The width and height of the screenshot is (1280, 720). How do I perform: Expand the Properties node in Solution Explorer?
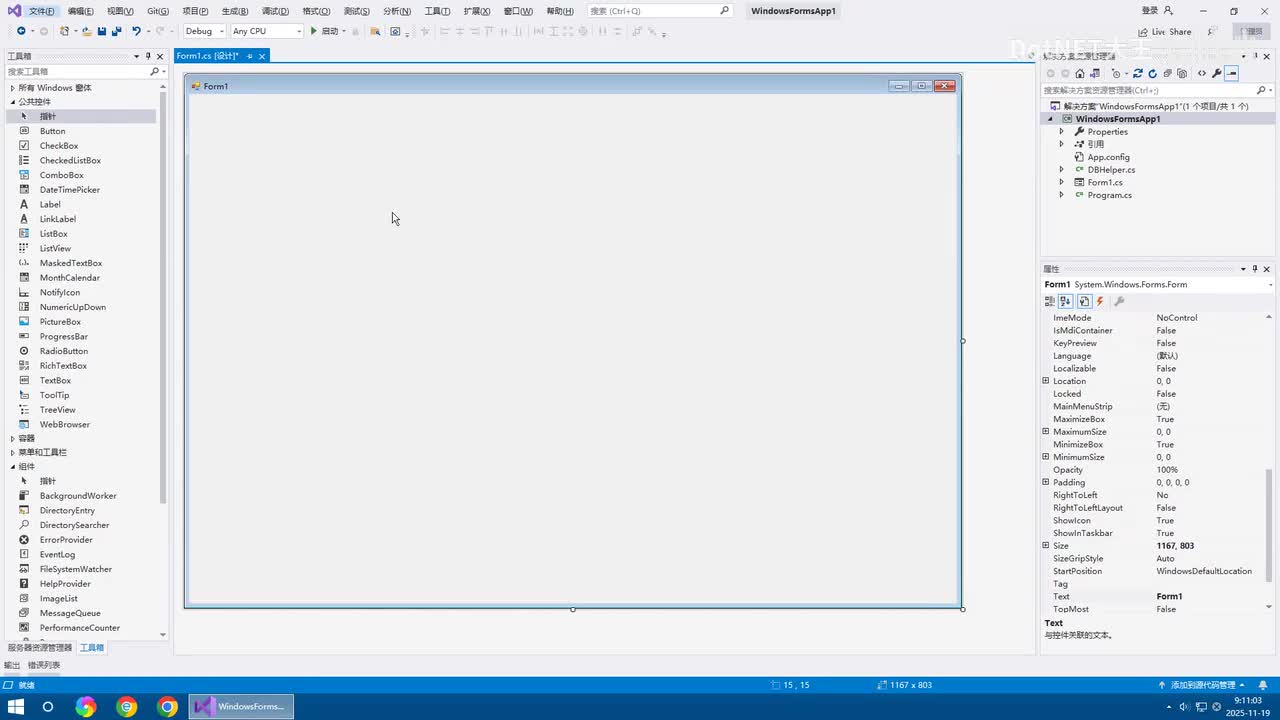click(1062, 132)
